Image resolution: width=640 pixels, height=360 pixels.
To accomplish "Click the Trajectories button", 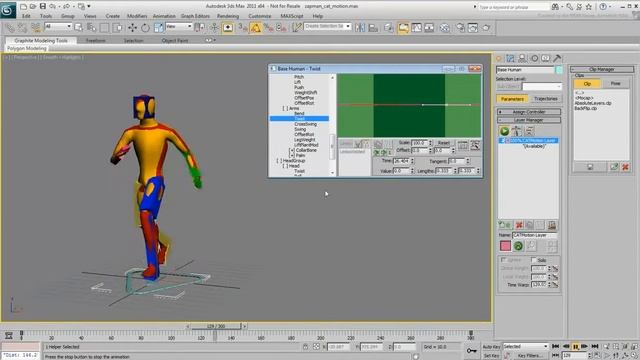I will coord(546,99).
